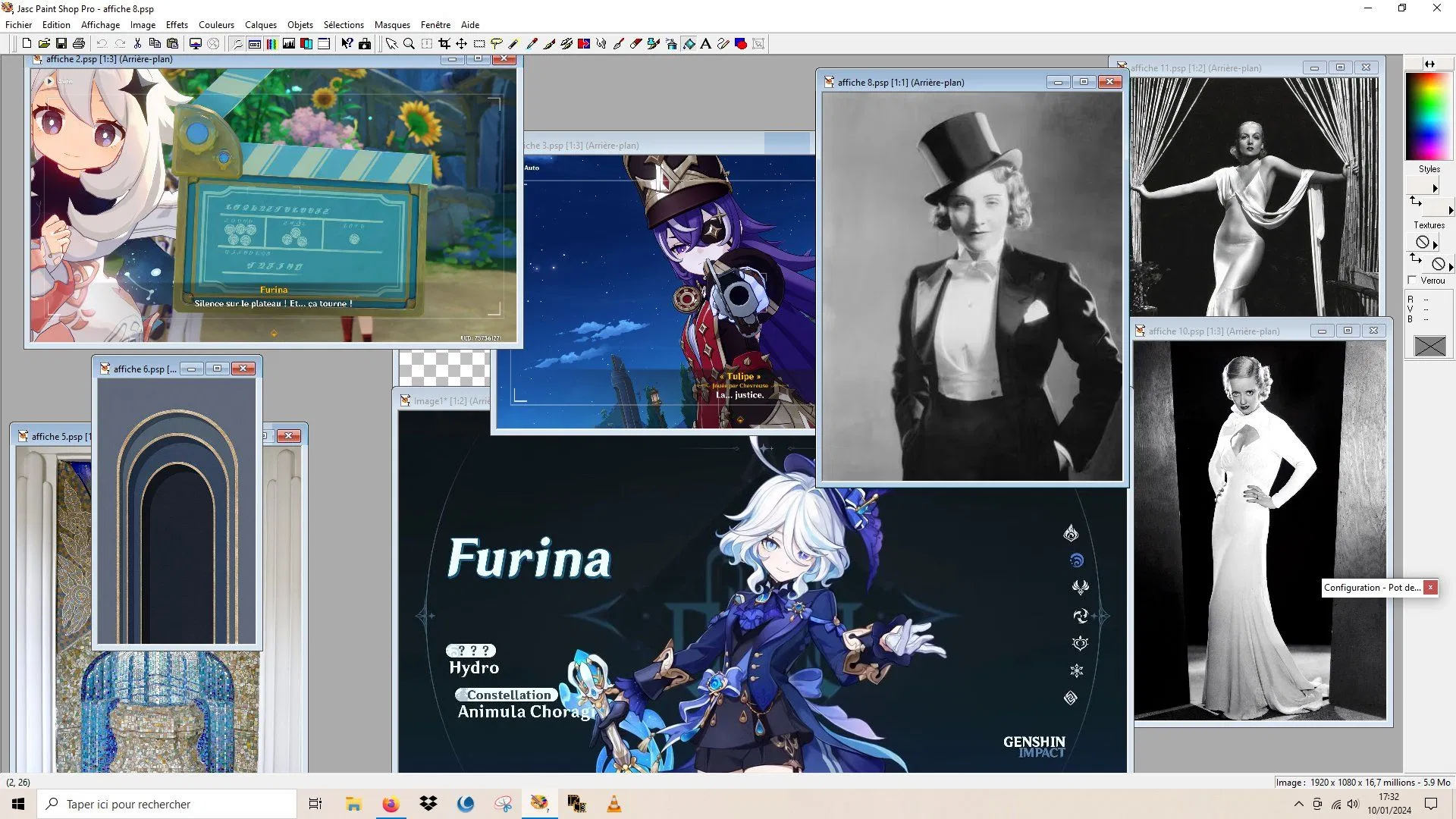Select the Text tool (letter A)
This screenshot has width=1456, height=819.
coord(705,44)
